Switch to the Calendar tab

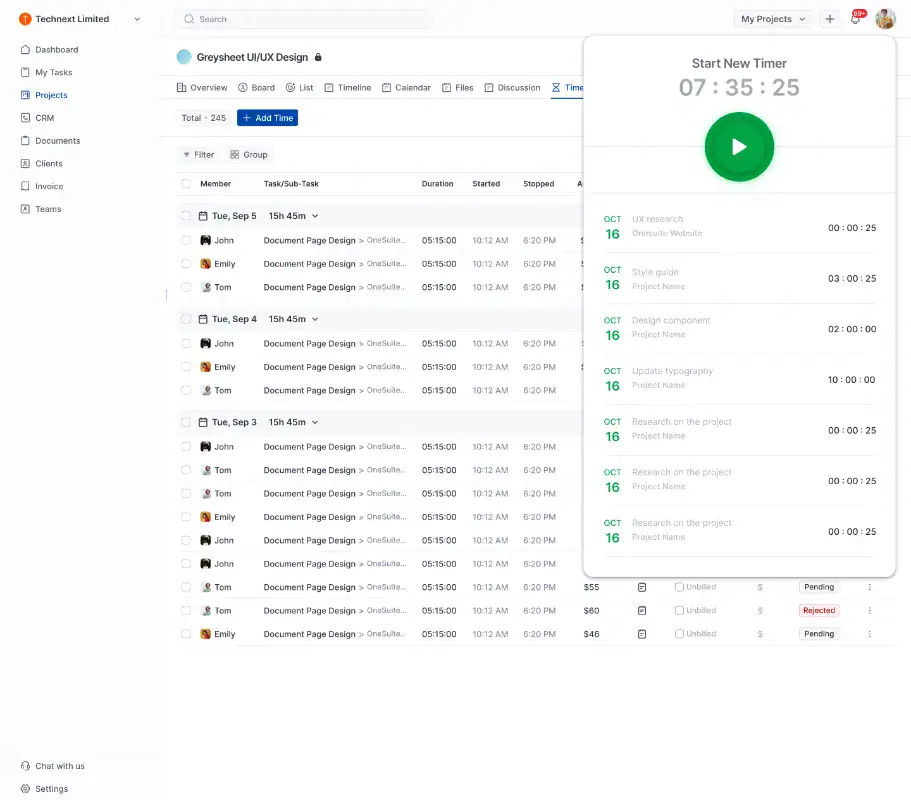pyautogui.click(x=406, y=88)
